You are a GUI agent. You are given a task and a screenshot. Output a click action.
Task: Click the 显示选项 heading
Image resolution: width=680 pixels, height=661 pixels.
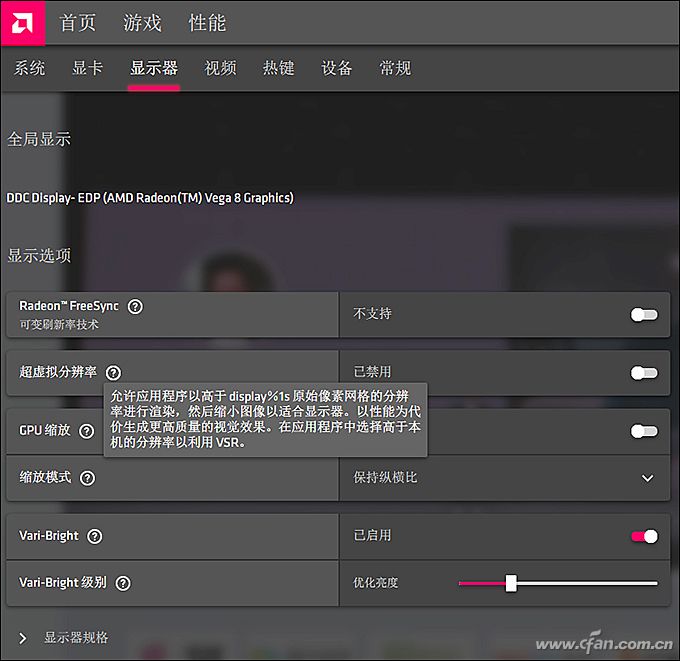pos(39,255)
